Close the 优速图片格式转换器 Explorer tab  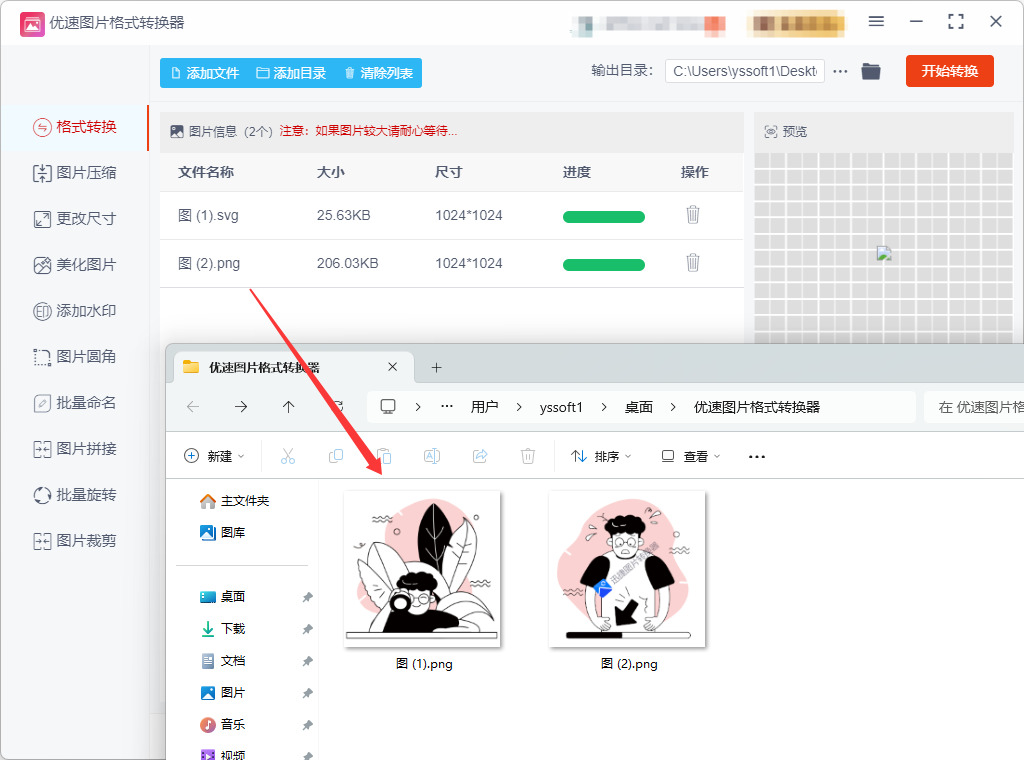coord(392,367)
